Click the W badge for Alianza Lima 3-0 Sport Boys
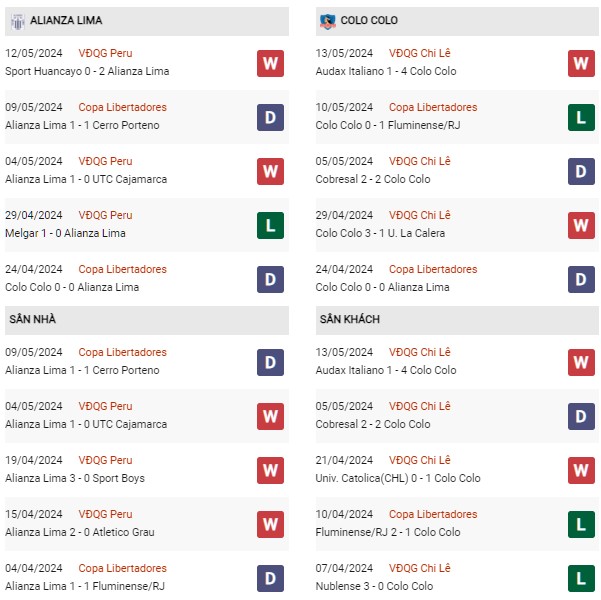The image size is (601, 600). click(x=270, y=470)
